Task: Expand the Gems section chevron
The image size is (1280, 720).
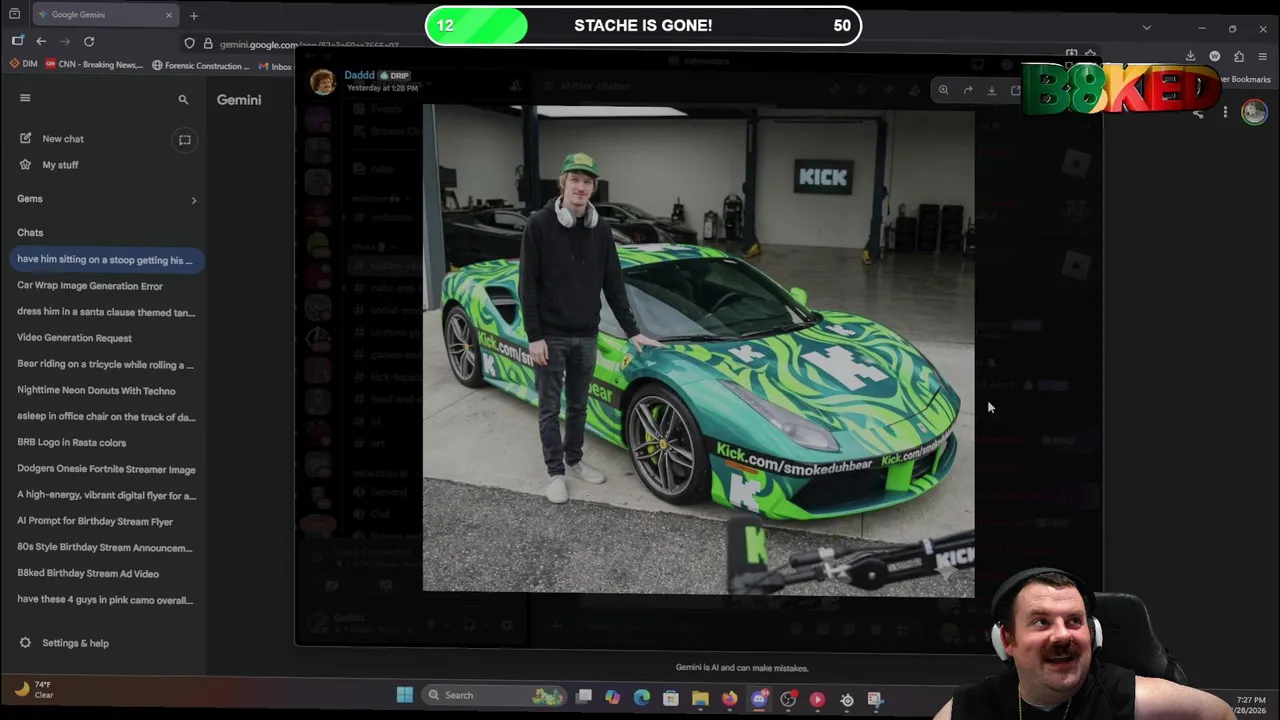Action: (194, 200)
